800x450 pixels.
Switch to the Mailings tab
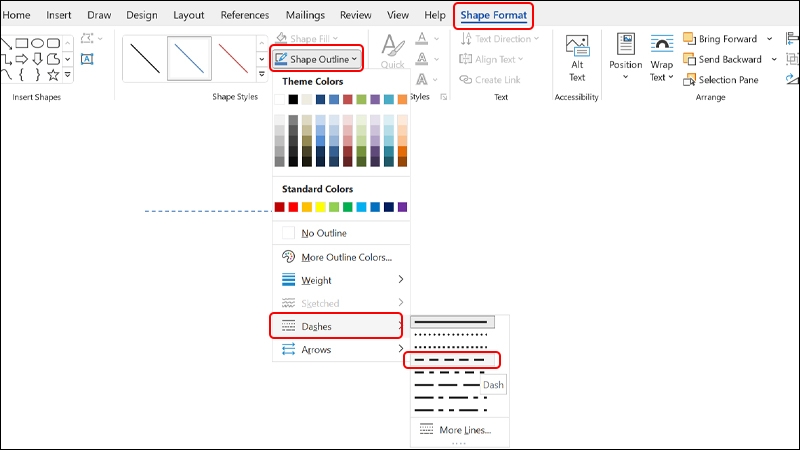click(305, 15)
